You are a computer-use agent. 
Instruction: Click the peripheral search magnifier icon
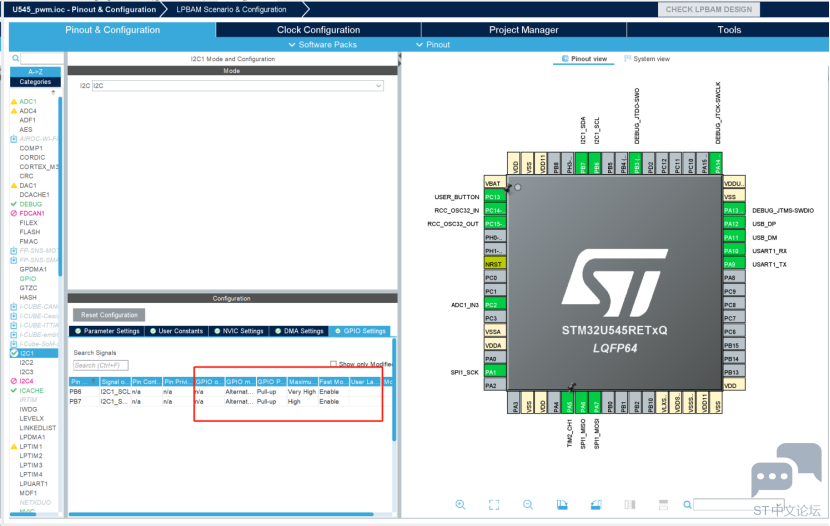16,58
